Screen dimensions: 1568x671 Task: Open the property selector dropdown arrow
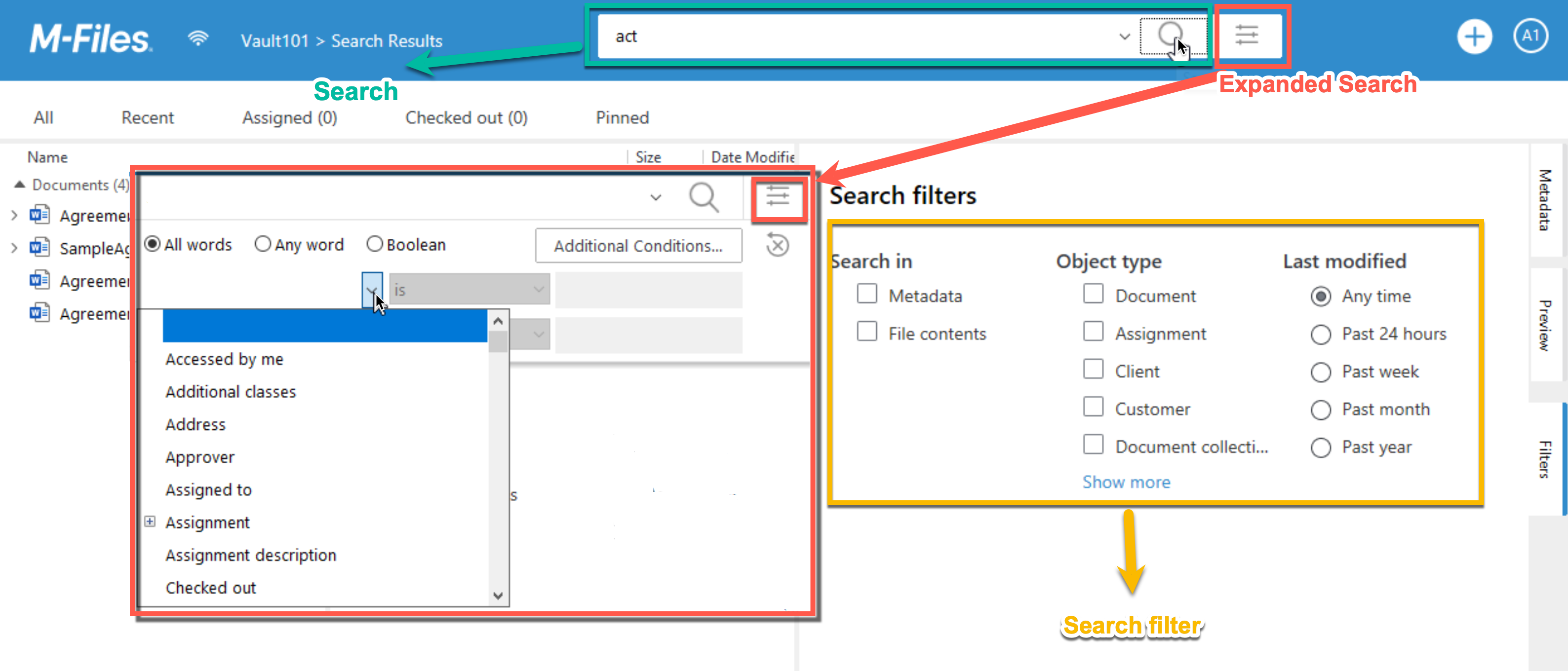pyautogui.click(x=372, y=290)
